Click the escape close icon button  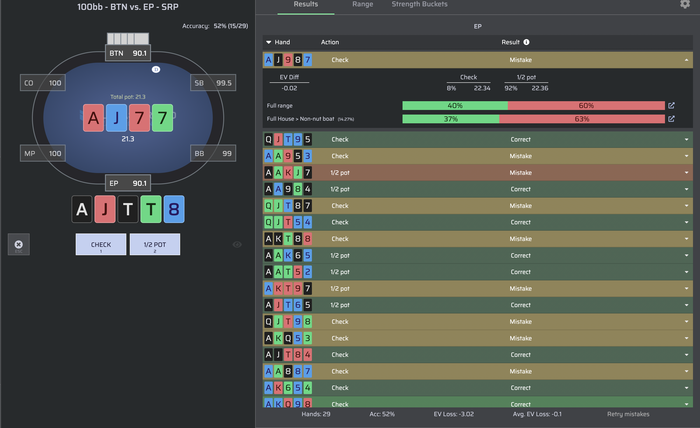19,245
